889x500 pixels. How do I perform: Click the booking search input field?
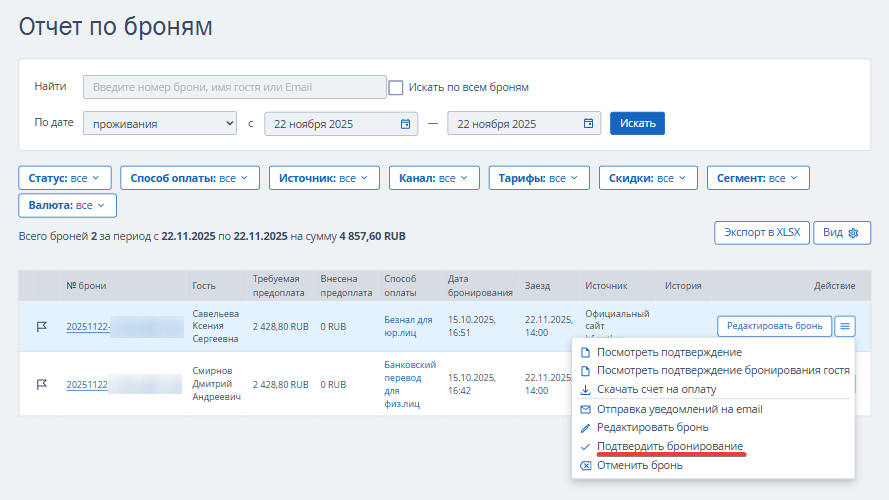tap(234, 87)
